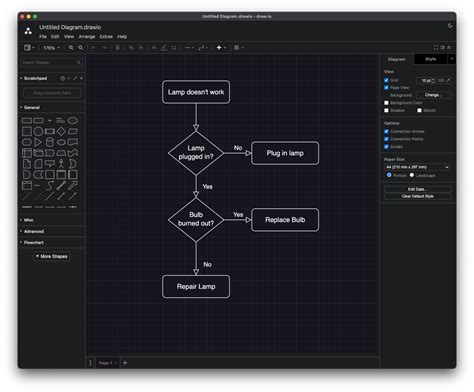Choose the diamond shape in General palette
The width and height of the screenshot is (474, 392).
tap(61, 131)
